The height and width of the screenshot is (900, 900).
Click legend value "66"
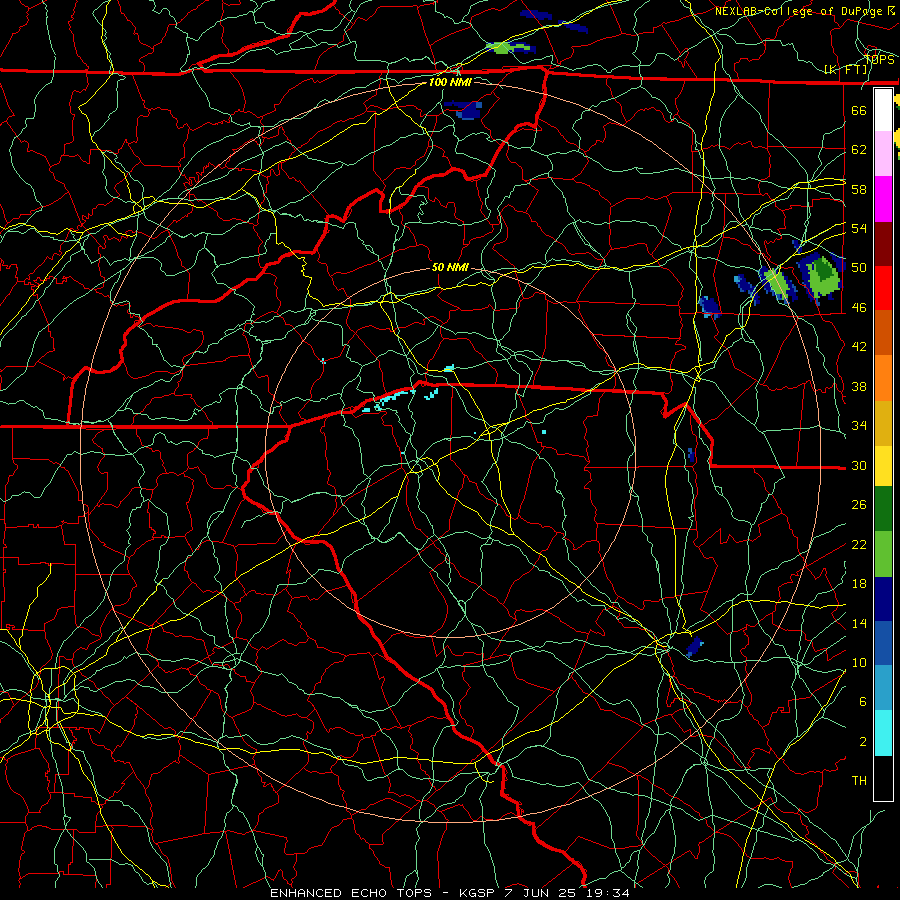[859, 110]
